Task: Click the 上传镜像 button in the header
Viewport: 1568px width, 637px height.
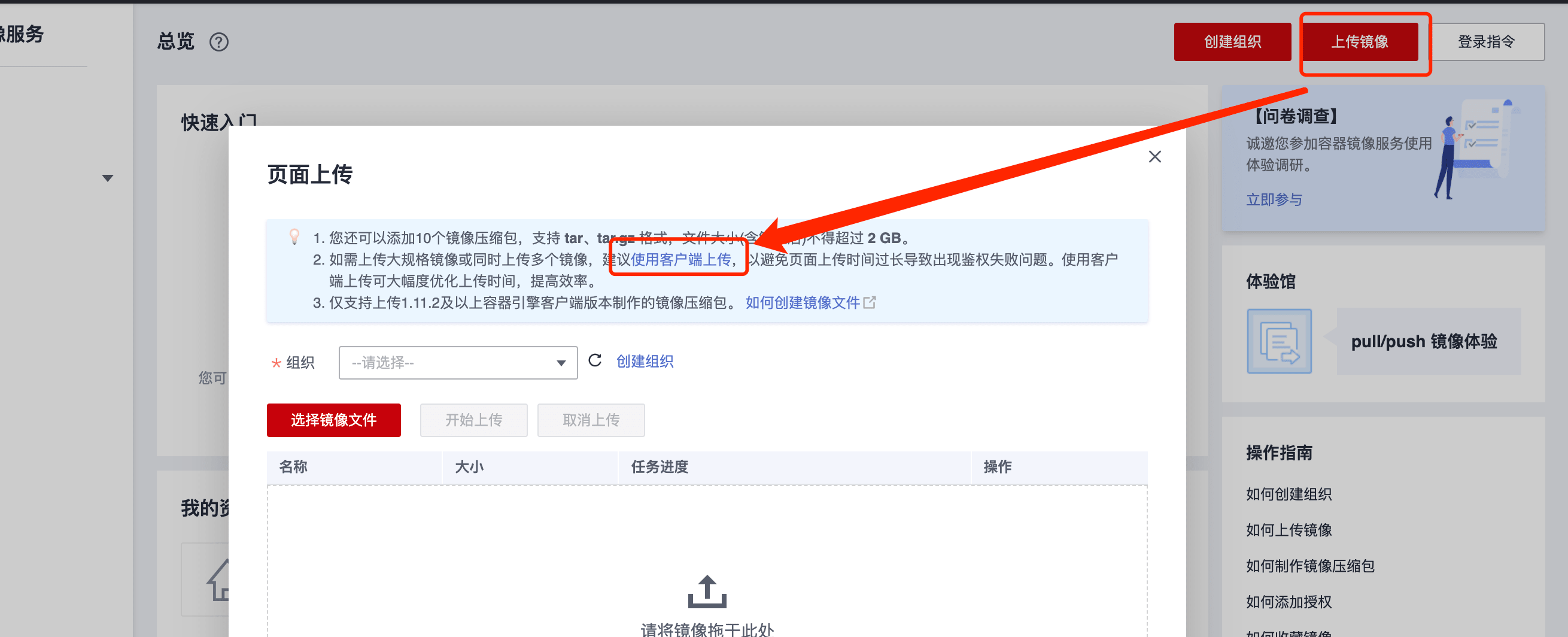Action: (1359, 42)
